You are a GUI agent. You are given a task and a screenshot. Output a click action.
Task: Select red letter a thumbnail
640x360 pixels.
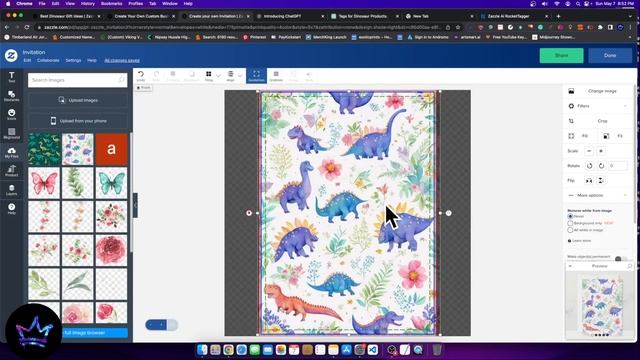111,149
